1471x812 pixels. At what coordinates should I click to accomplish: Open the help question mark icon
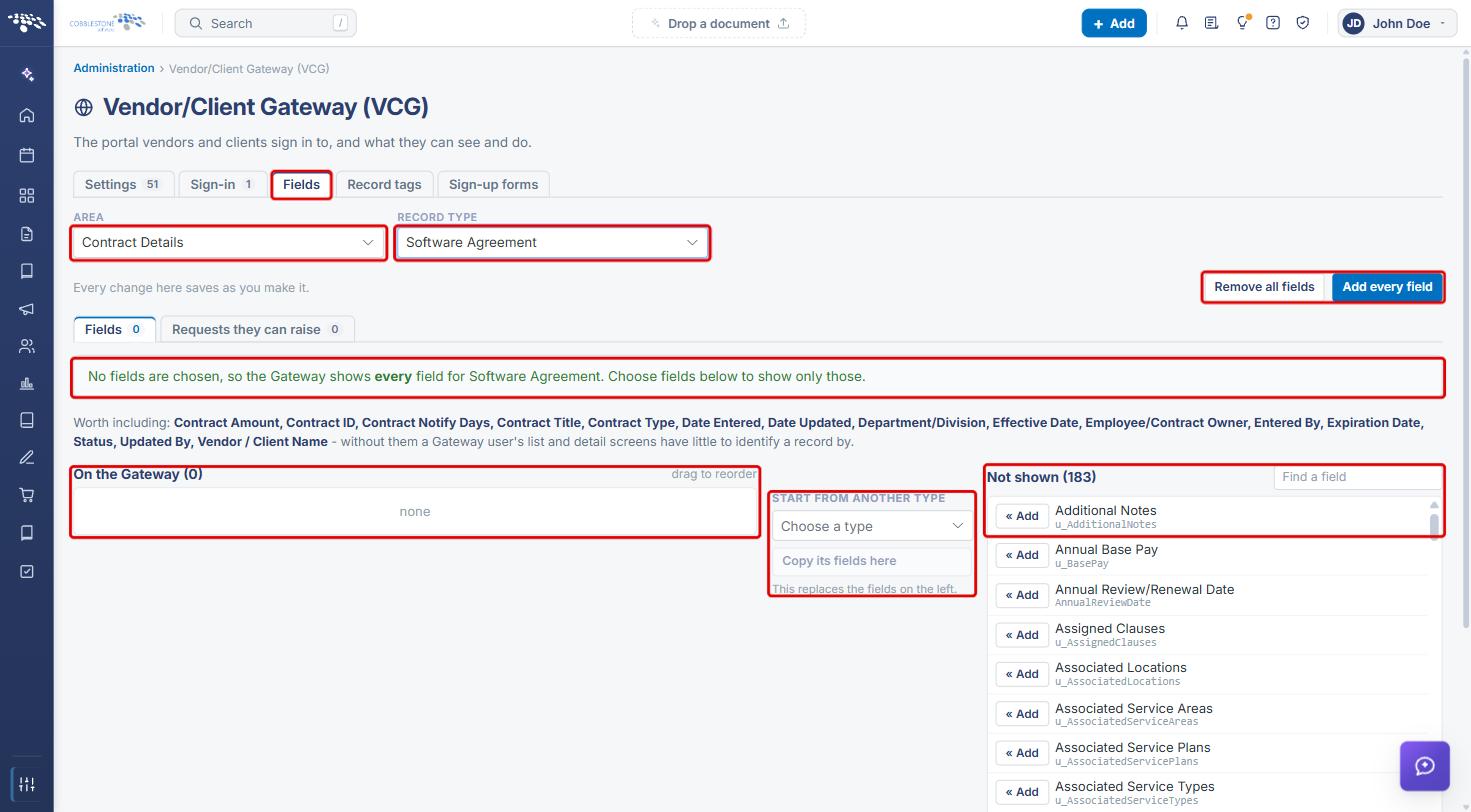pyautogui.click(x=1273, y=23)
